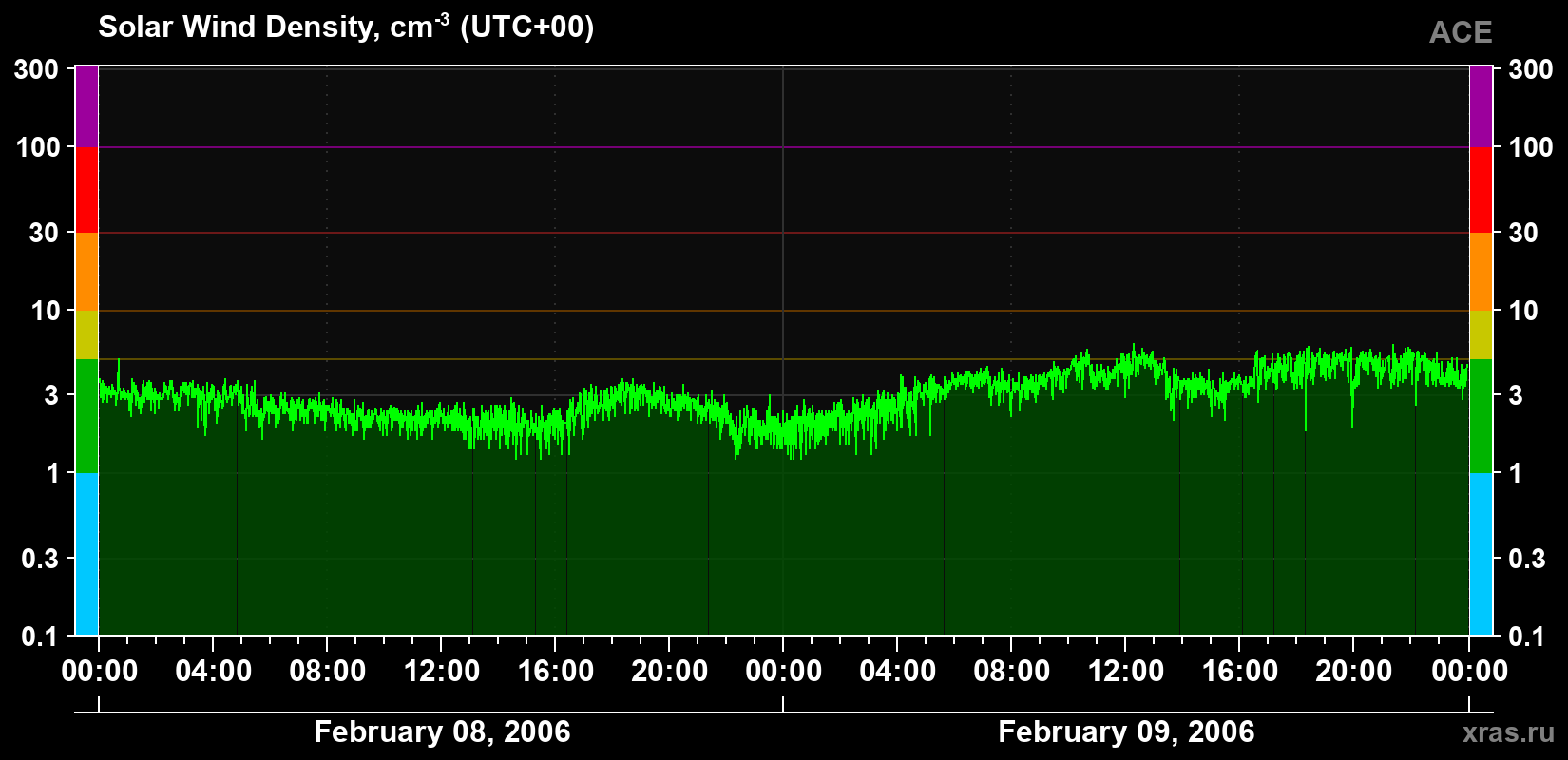This screenshot has width=1568, height=760.
Task: Click the 100 label on left axis
Action: click(39, 147)
